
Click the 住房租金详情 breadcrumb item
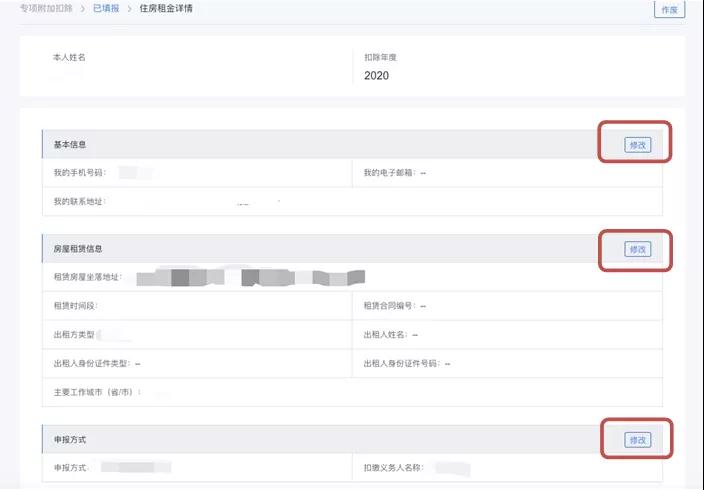pos(165,8)
